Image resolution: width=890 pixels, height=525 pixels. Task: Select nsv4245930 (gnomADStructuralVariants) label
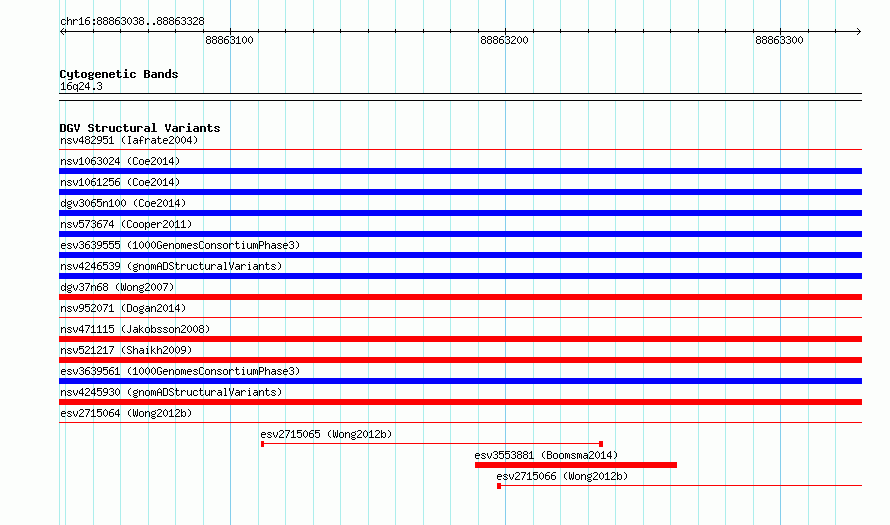(171, 392)
